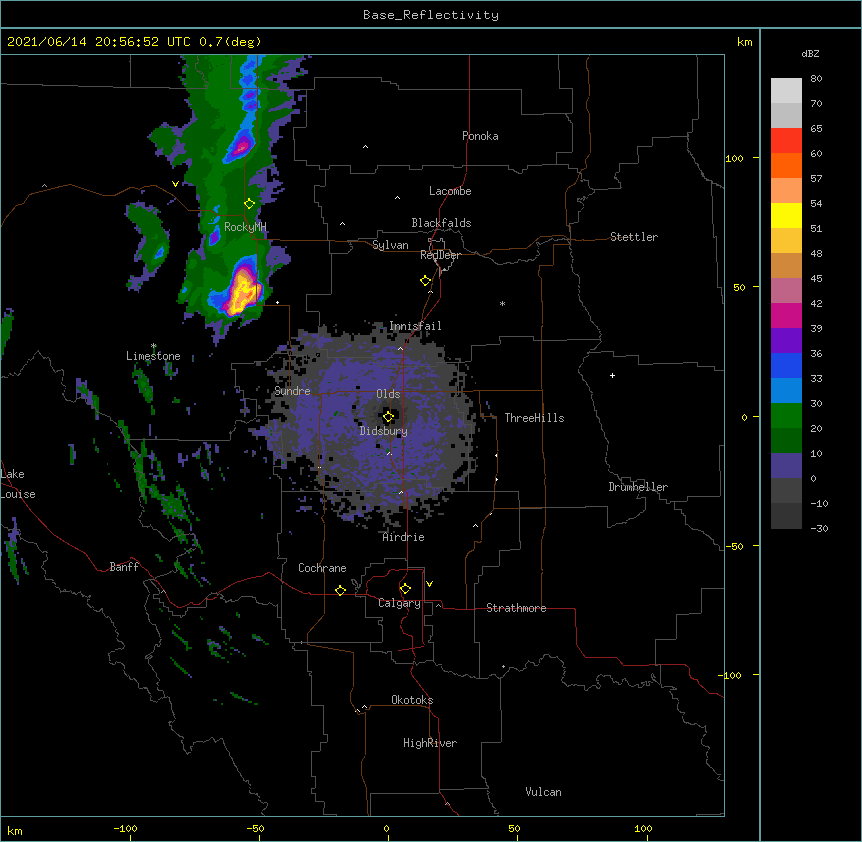Click the Ponoka city label

(480, 136)
